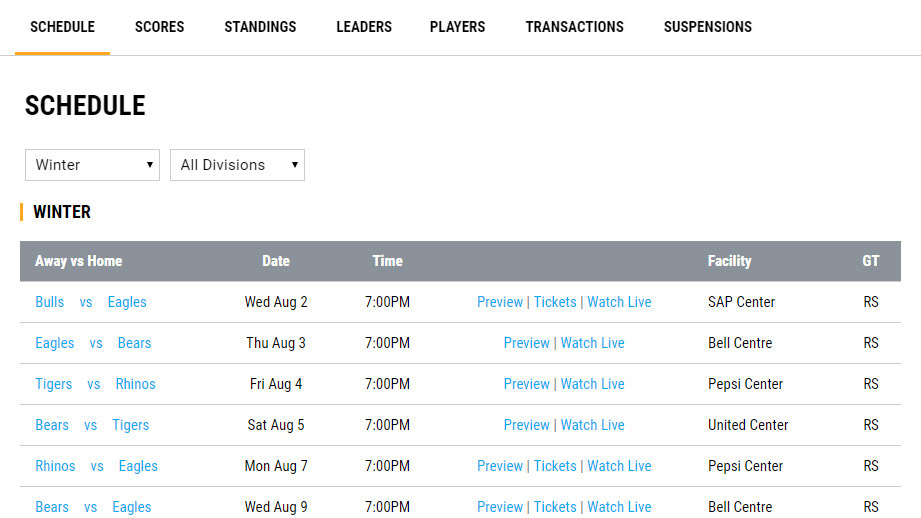
Task: Click the Schedule tab
Action: [62, 27]
